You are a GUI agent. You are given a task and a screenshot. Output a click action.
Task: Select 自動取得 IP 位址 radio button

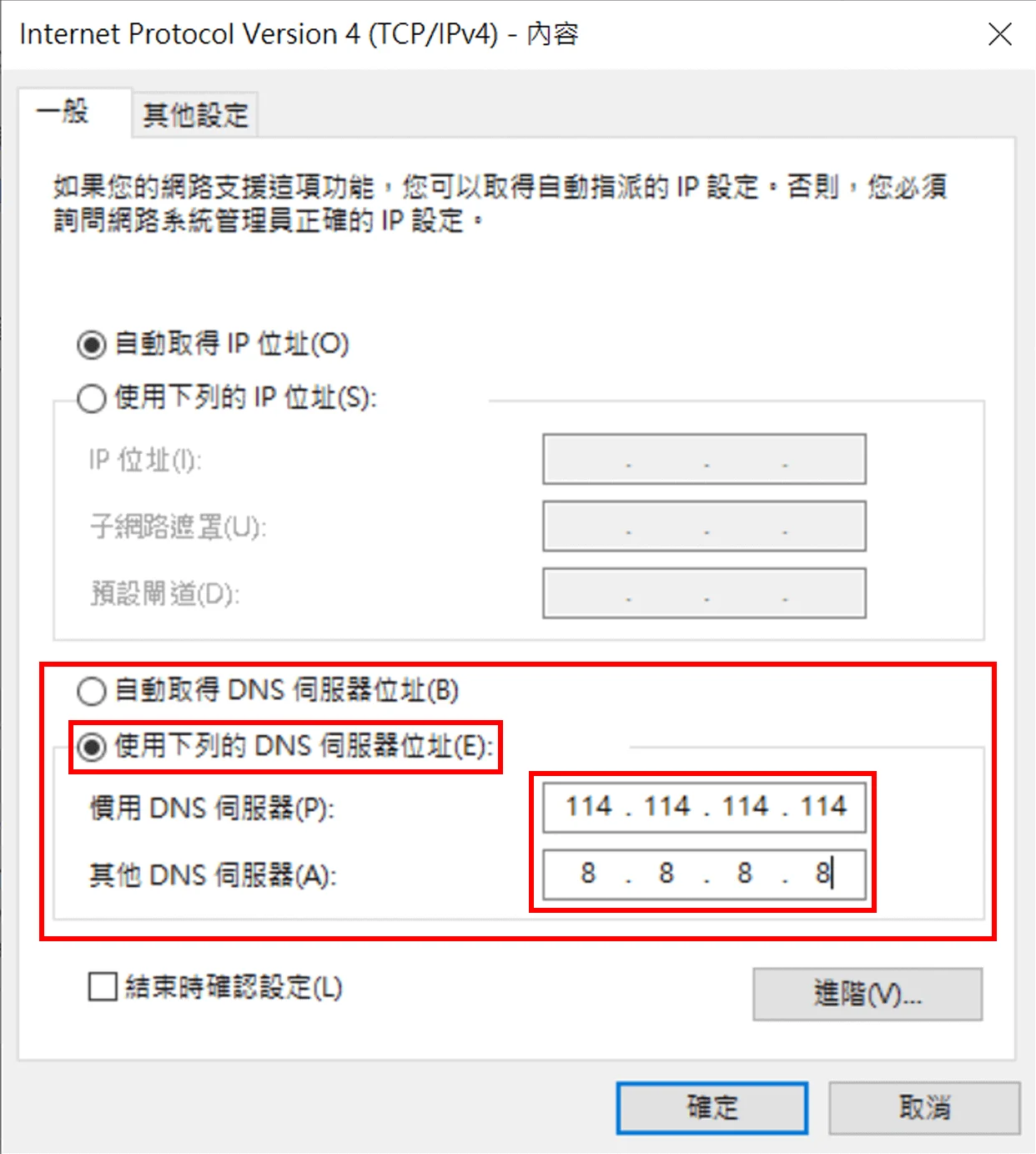(x=92, y=344)
